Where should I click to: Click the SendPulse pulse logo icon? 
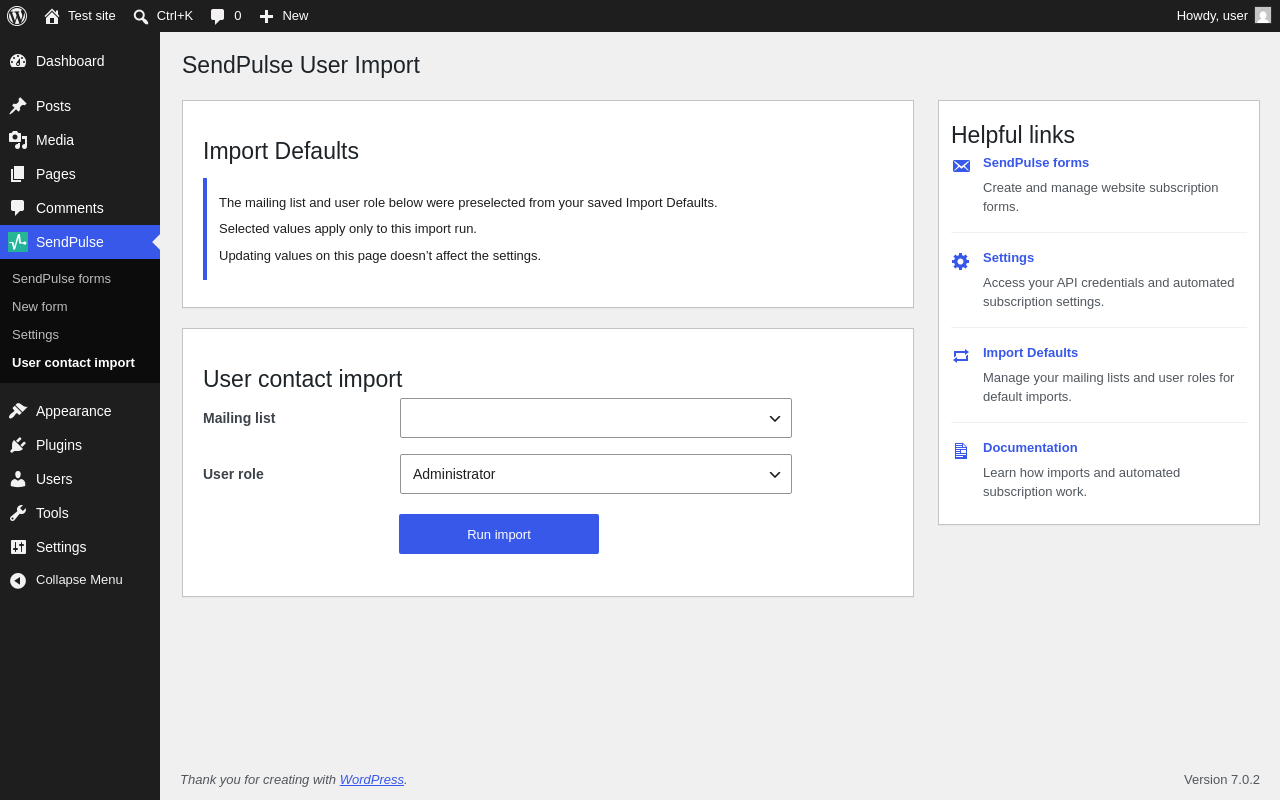(18, 242)
